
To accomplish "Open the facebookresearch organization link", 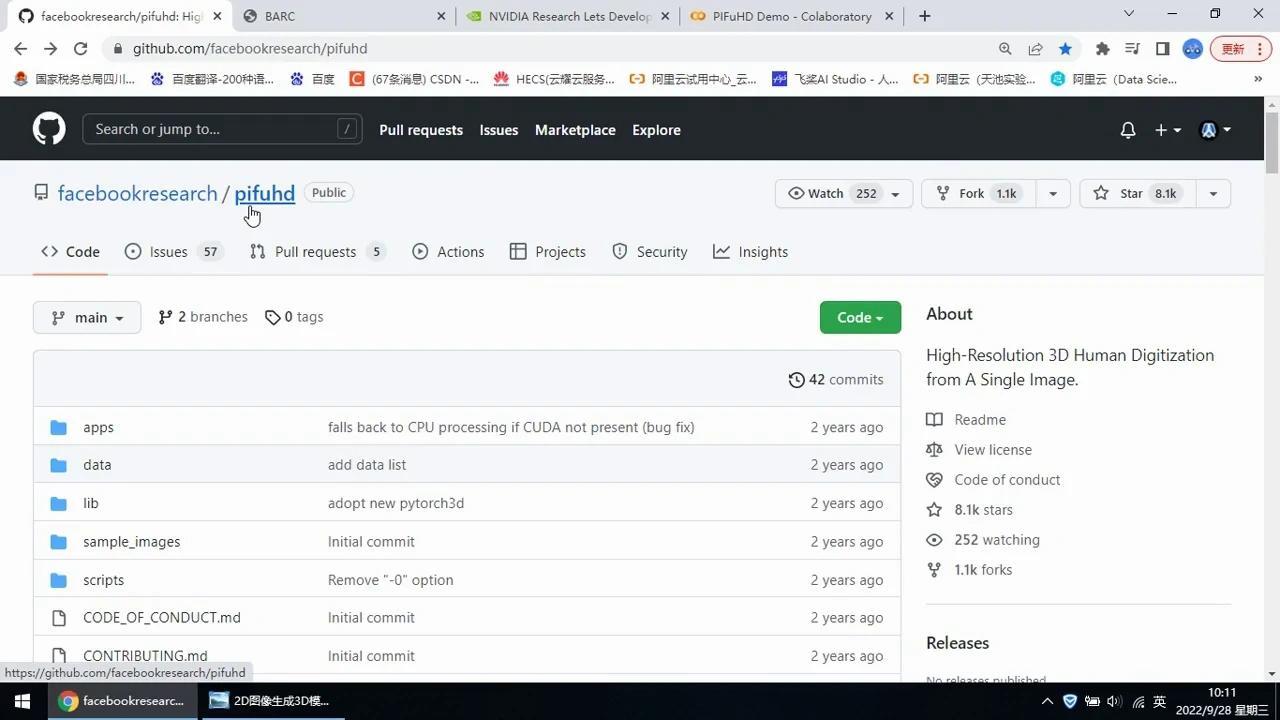I will click(x=137, y=194).
